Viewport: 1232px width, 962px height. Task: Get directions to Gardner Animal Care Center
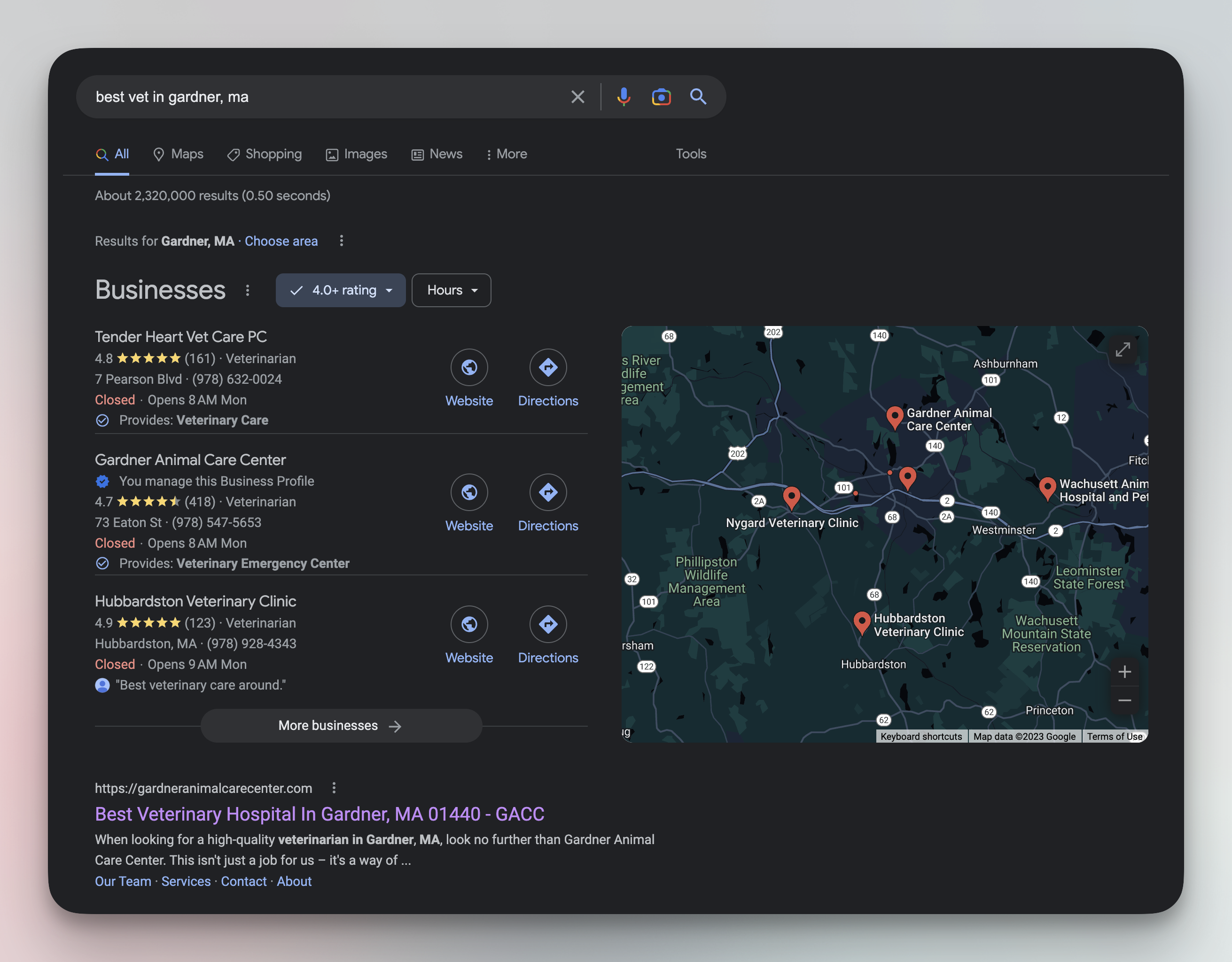tap(548, 492)
